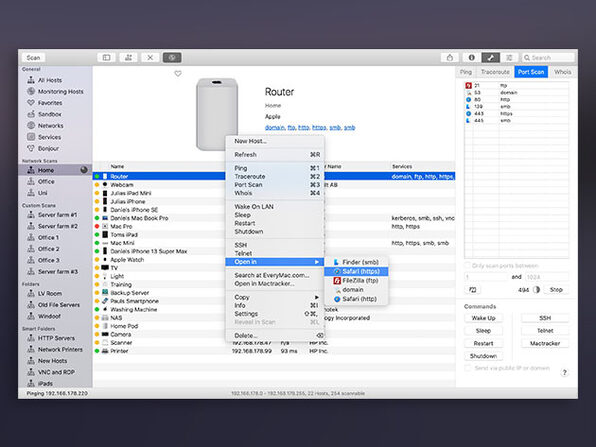
Task: Click the network hosts toolbar icon
Action: coord(128,57)
